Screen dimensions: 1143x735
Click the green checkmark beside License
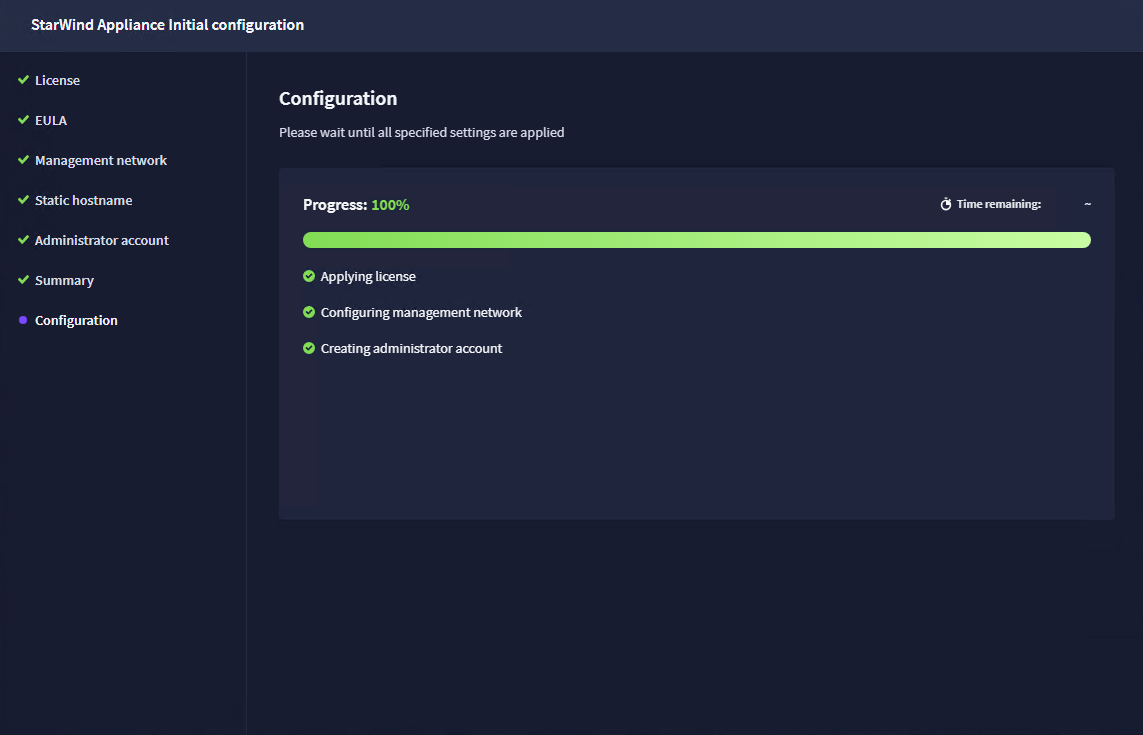click(x=23, y=79)
